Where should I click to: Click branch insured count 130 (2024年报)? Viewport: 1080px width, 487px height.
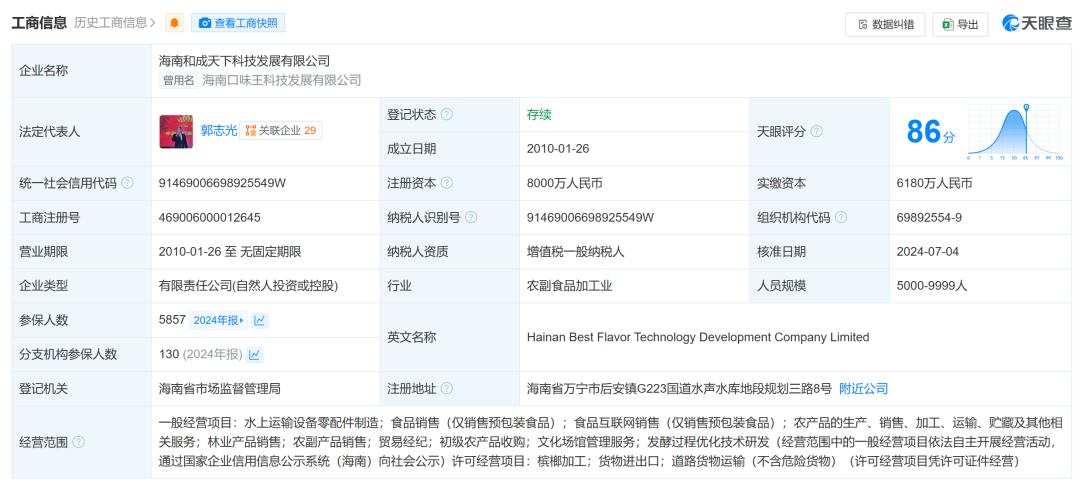(200, 355)
